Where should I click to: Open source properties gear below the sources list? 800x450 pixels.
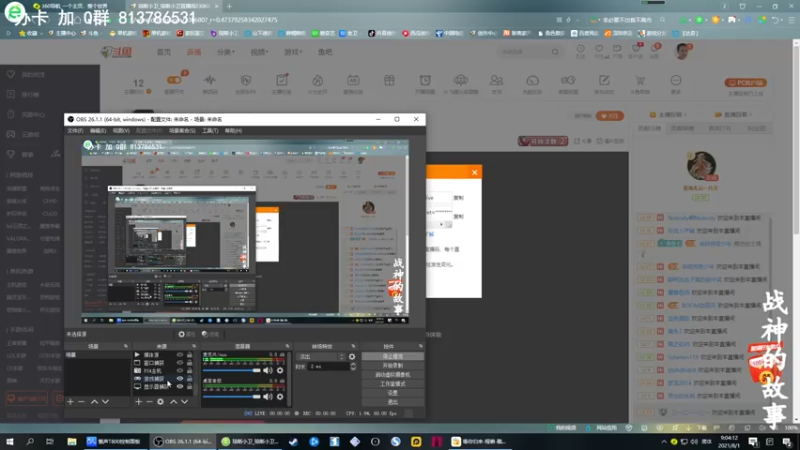(160, 402)
